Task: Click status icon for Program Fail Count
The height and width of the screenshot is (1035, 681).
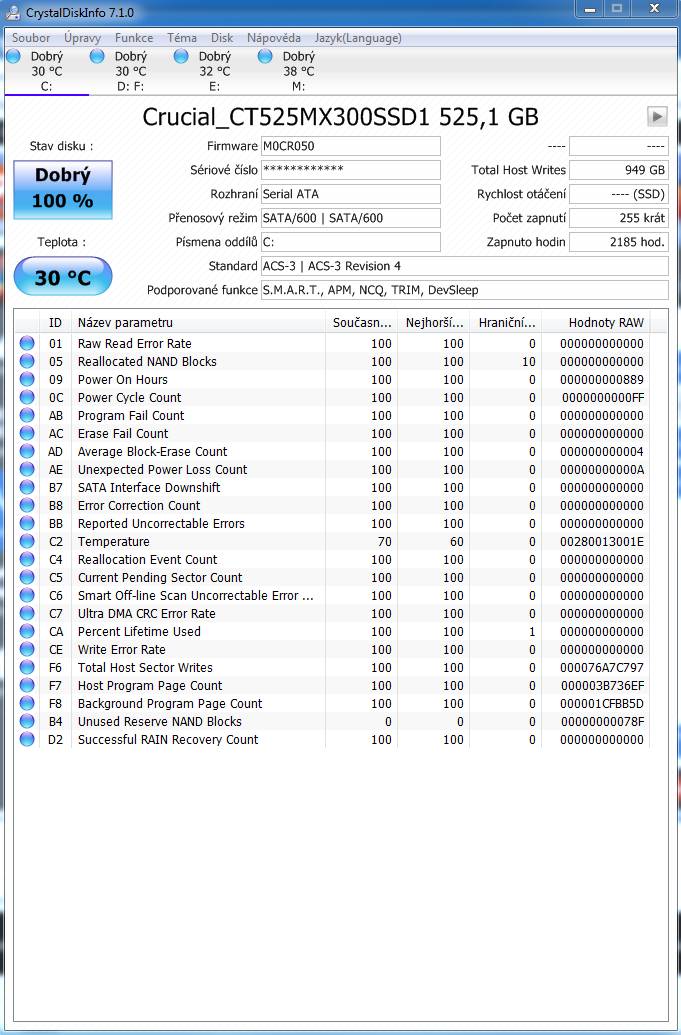Action: (27, 415)
